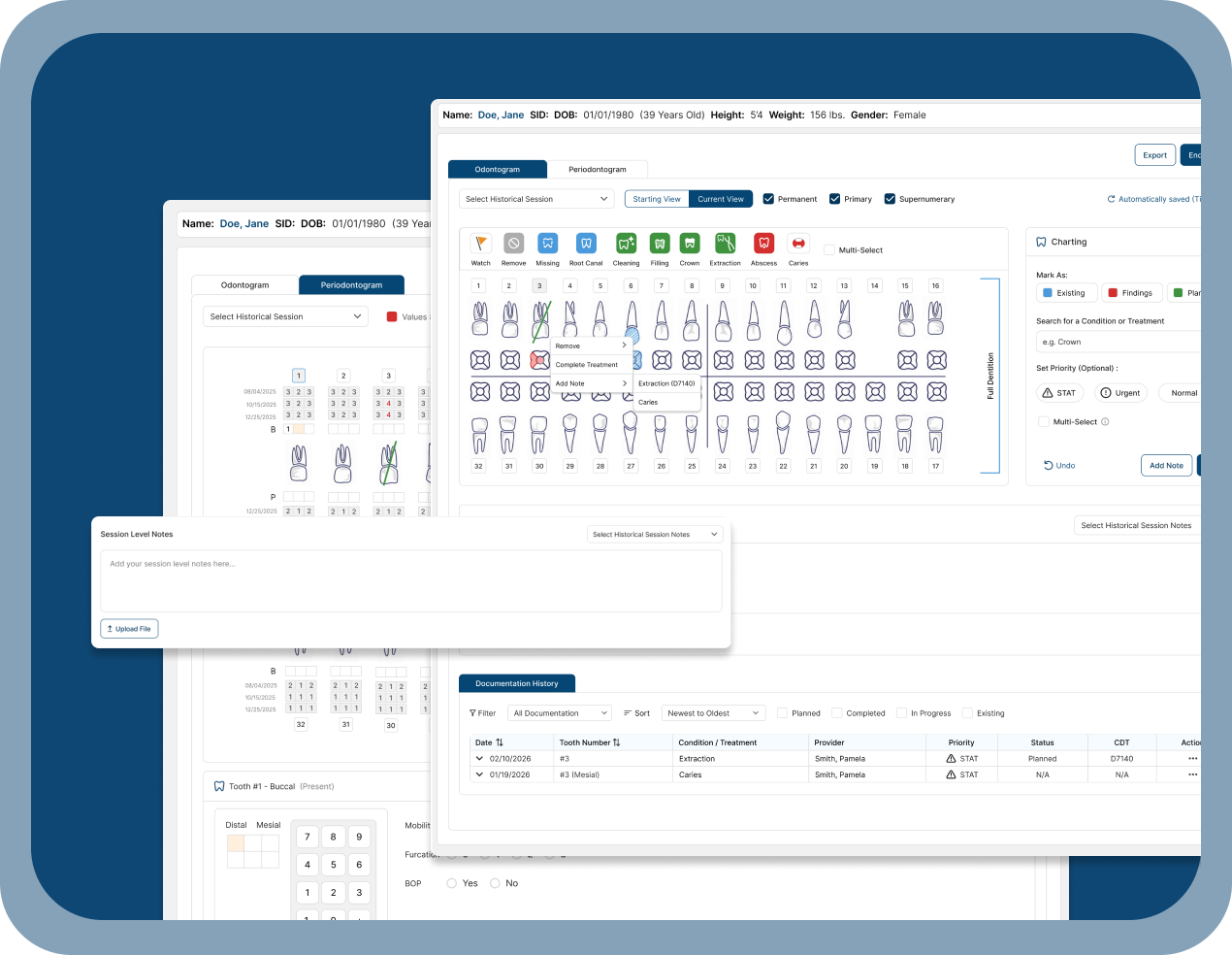Expand the 02/10/2026 history row
Image resolution: width=1232 pixels, height=955 pixels.
479,759
